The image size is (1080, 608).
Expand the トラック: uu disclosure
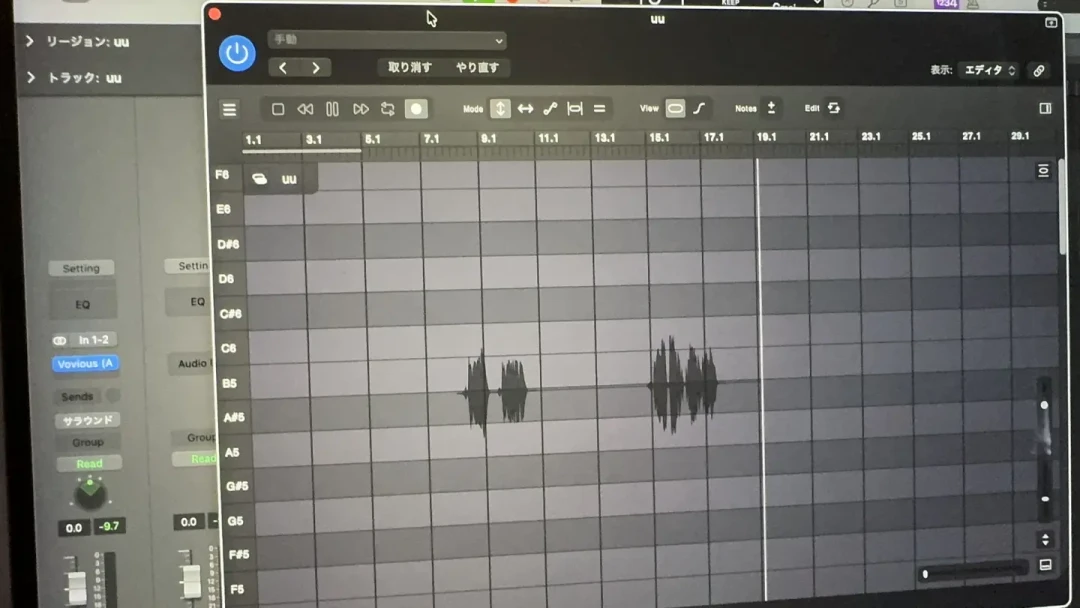(30, 77)
